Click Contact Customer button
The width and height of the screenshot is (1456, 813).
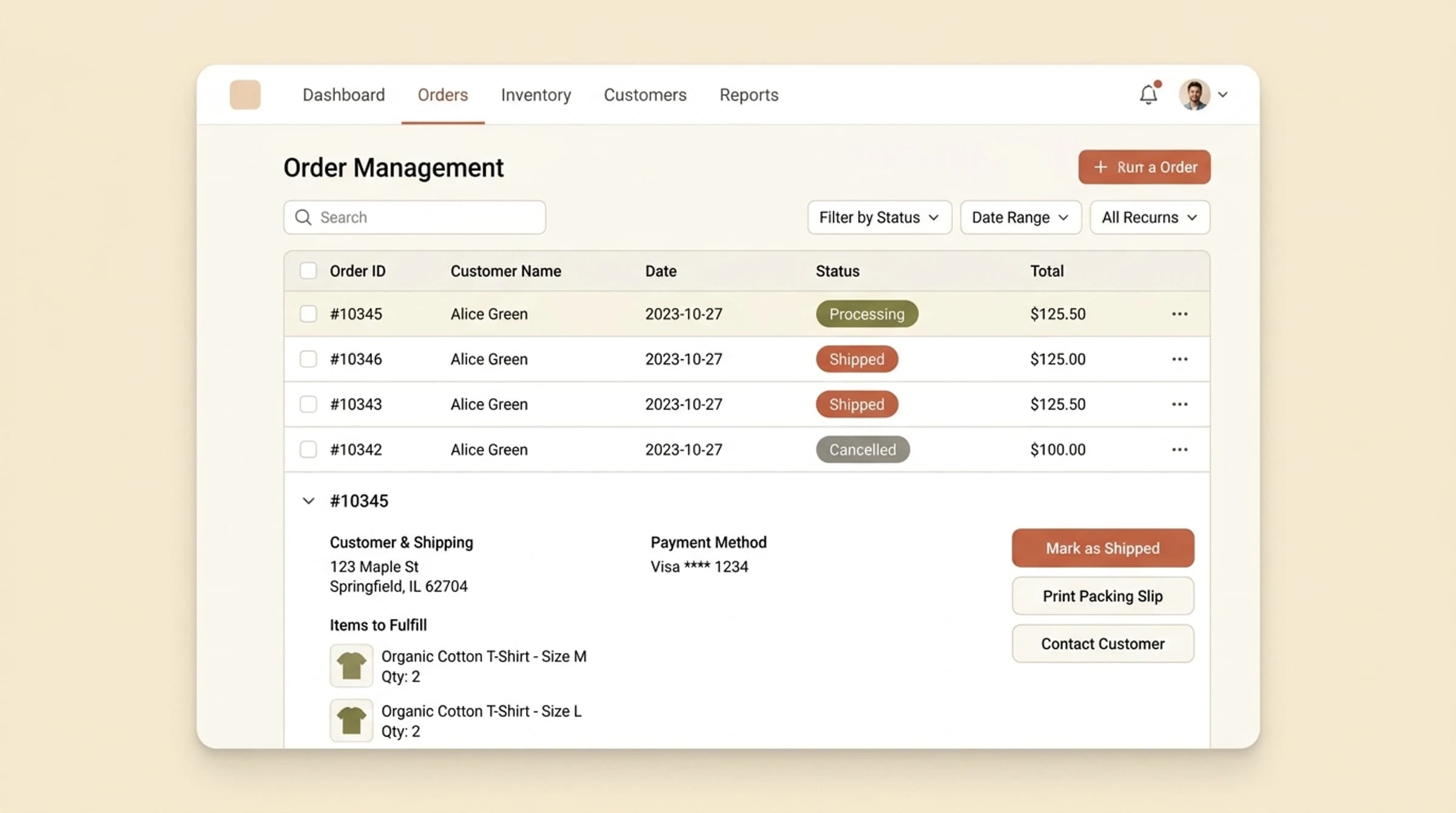(x=1103, y=644)
